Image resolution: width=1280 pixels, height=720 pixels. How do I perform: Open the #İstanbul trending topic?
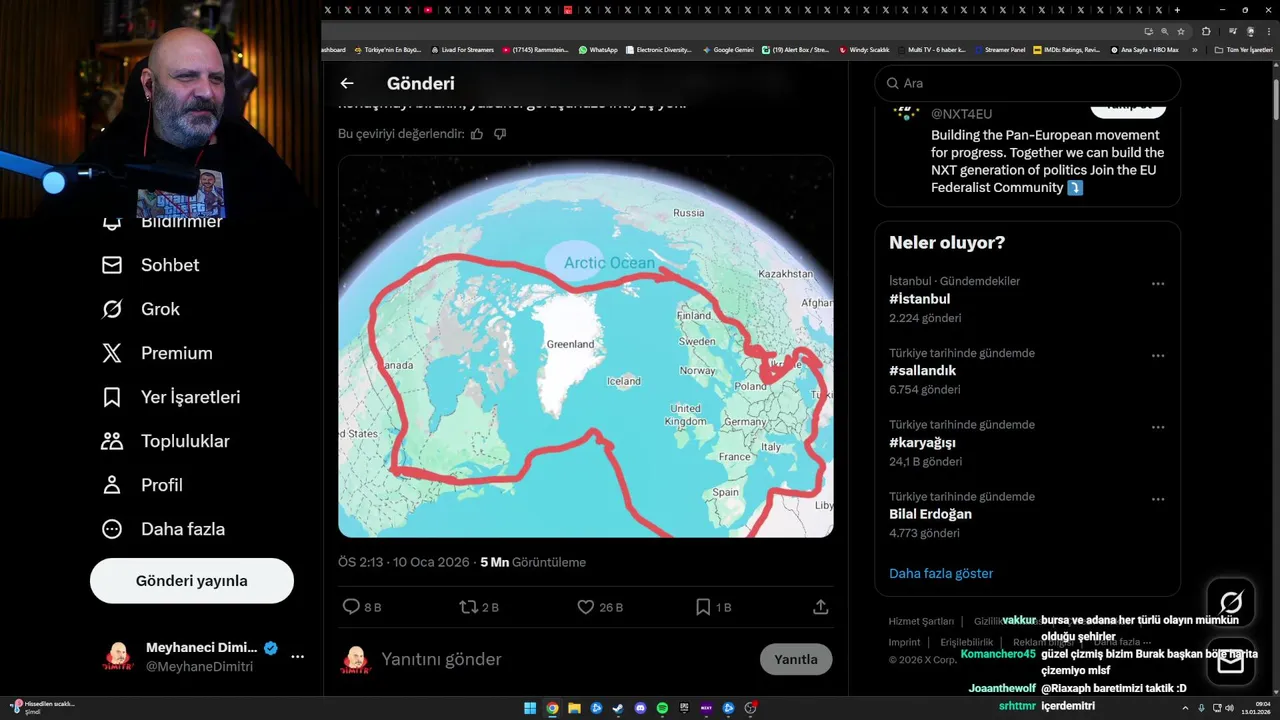click(920, 299)
